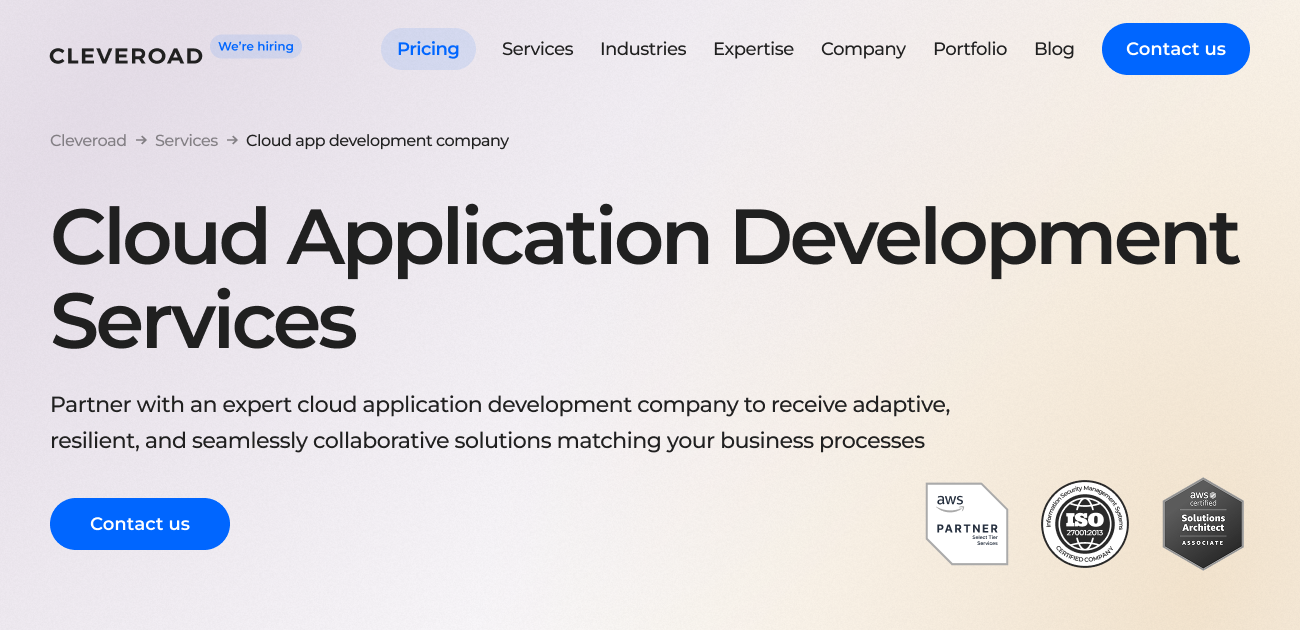Navigate to the Cleveroad breadcrumb link
The image size is (1300, 630).
tap(88, 141)
